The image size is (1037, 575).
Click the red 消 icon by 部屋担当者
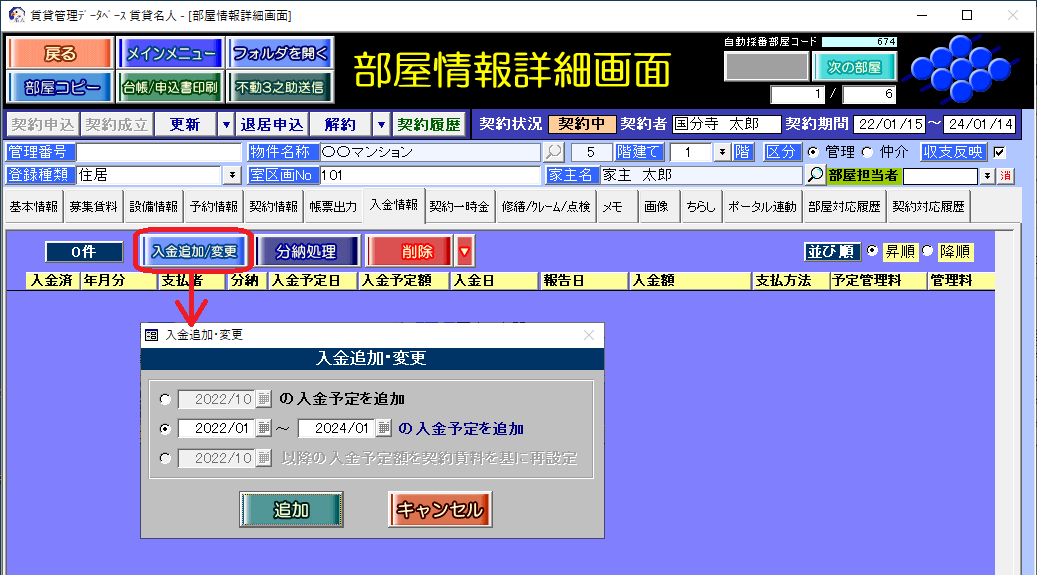pyautogui.click(x=1005, y=176)
